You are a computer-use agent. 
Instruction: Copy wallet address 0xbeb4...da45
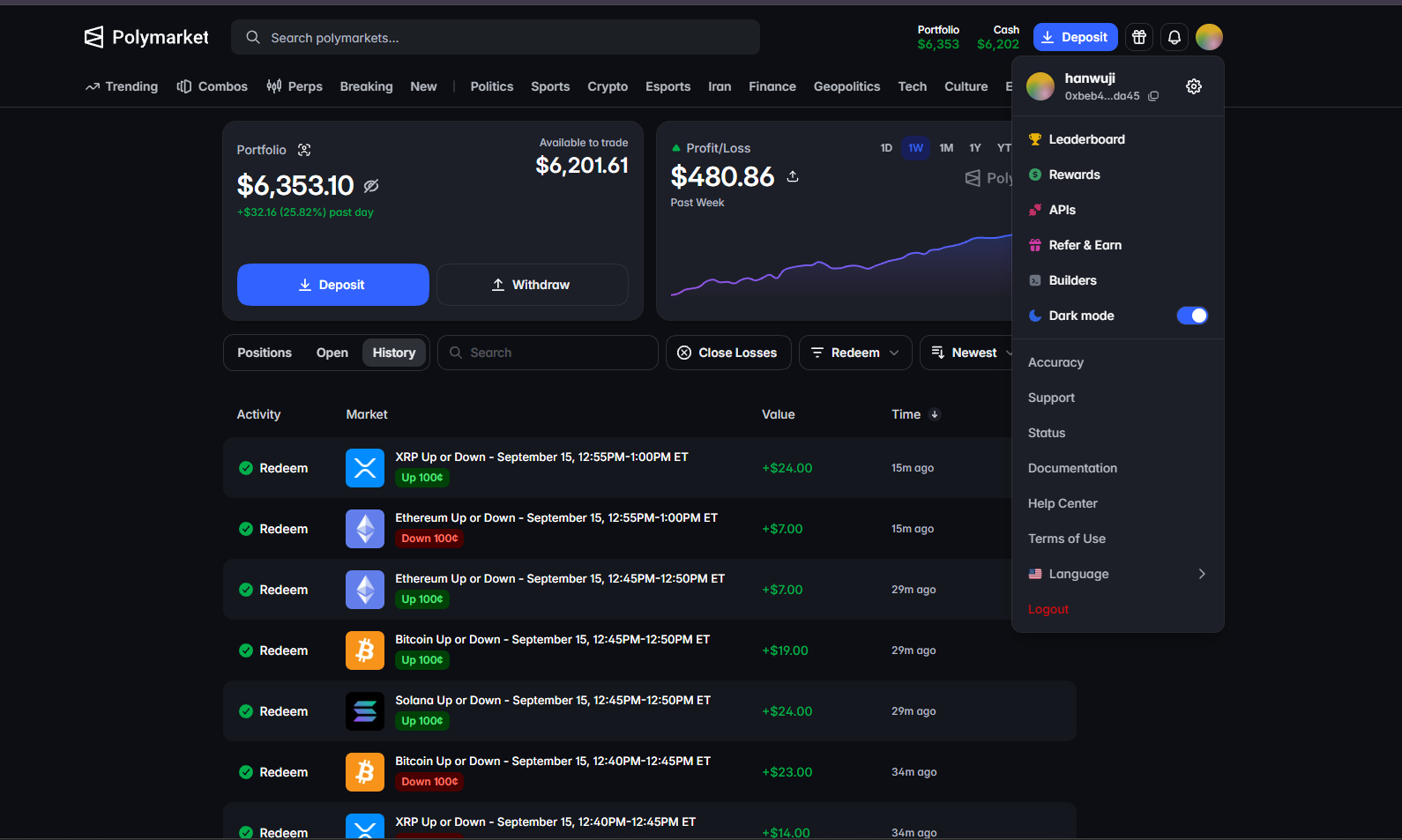tap(1153, 96)
